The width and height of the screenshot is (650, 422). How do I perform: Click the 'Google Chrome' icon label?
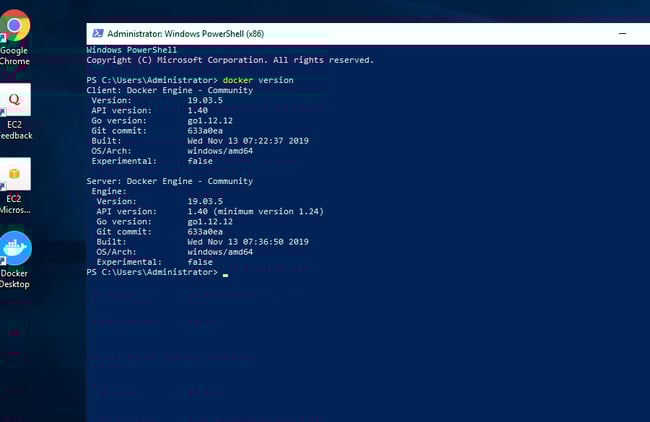(15, 55)
